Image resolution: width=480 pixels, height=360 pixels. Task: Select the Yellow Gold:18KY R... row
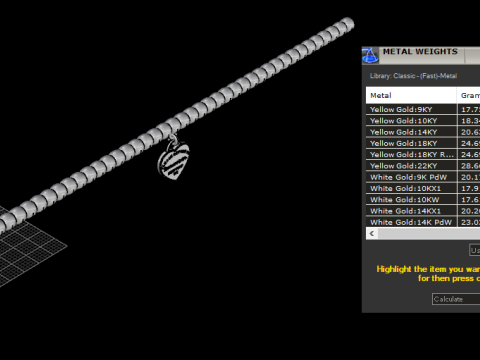tap(423, 155)
